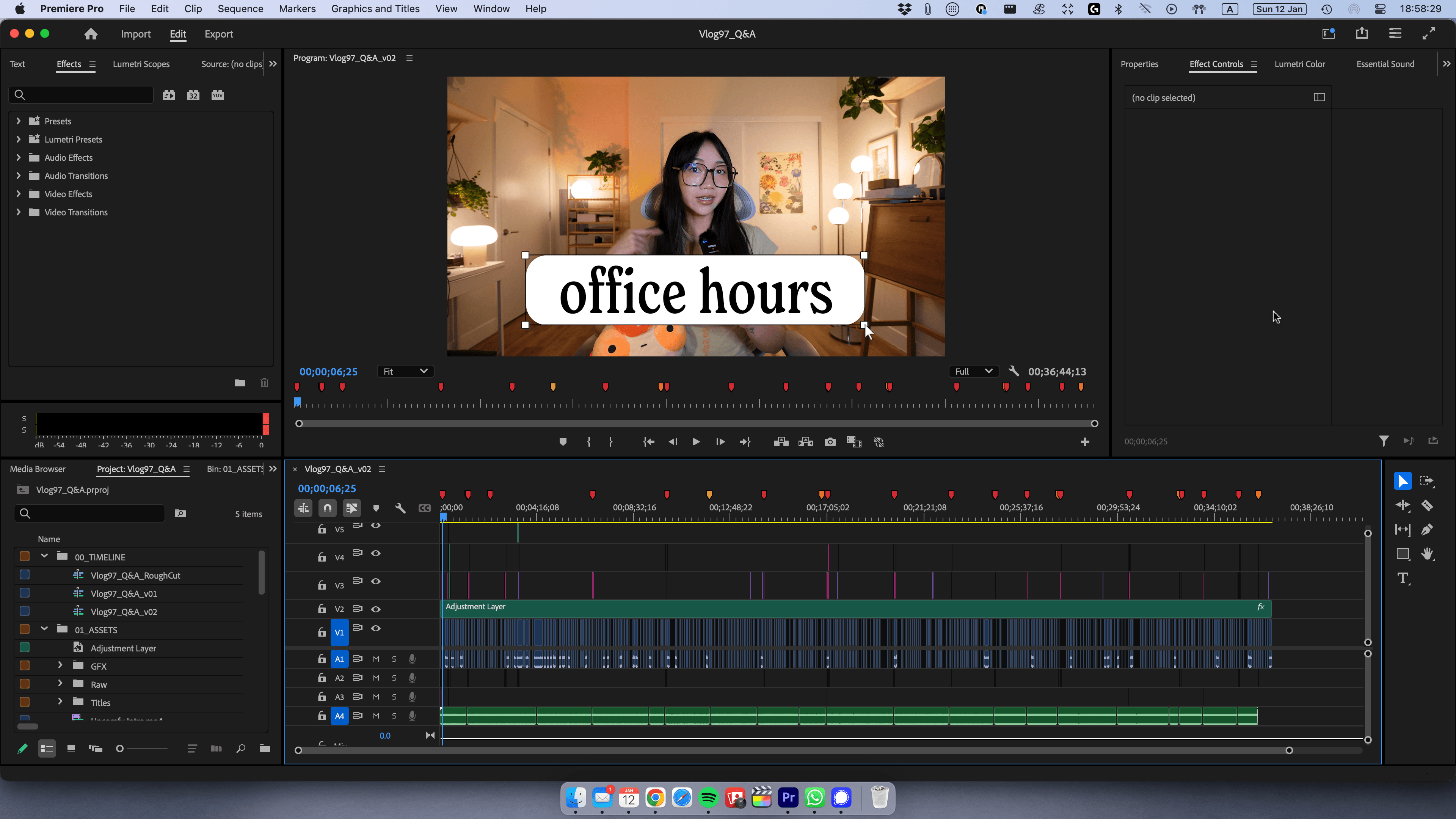Select the Type tool

[x=1402, y=578]
